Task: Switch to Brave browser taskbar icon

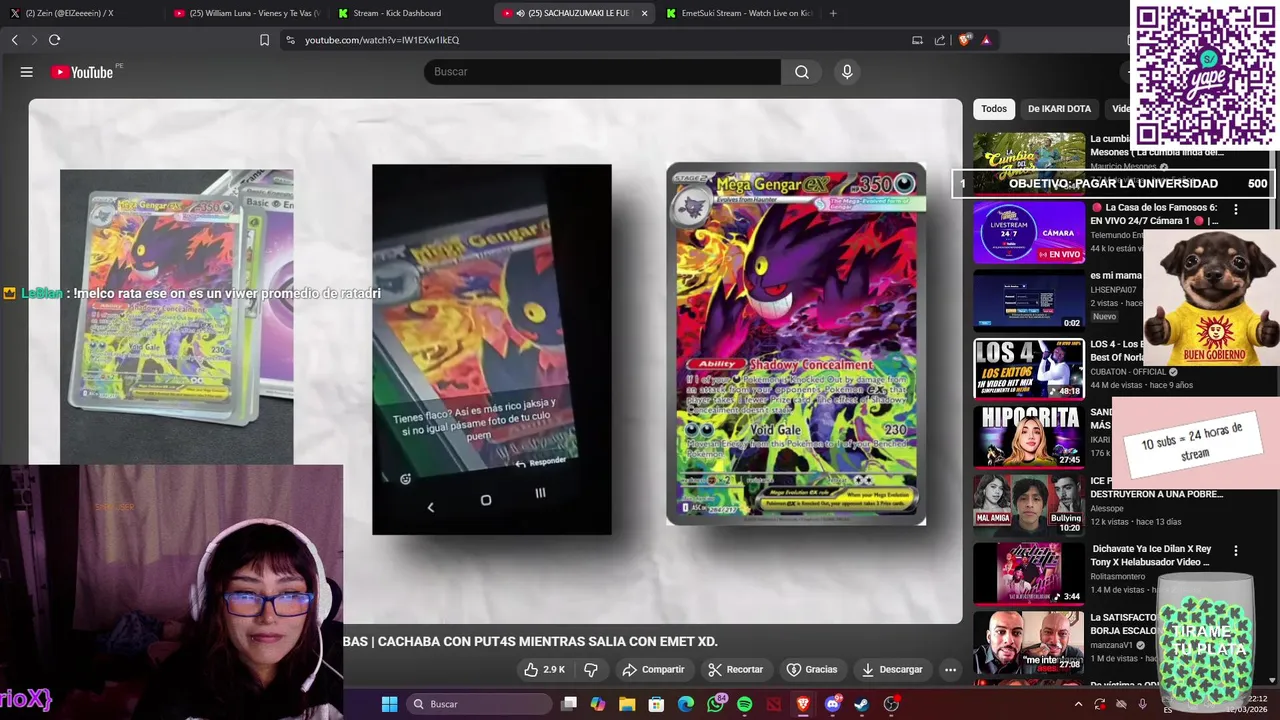Action: (803, 704)
